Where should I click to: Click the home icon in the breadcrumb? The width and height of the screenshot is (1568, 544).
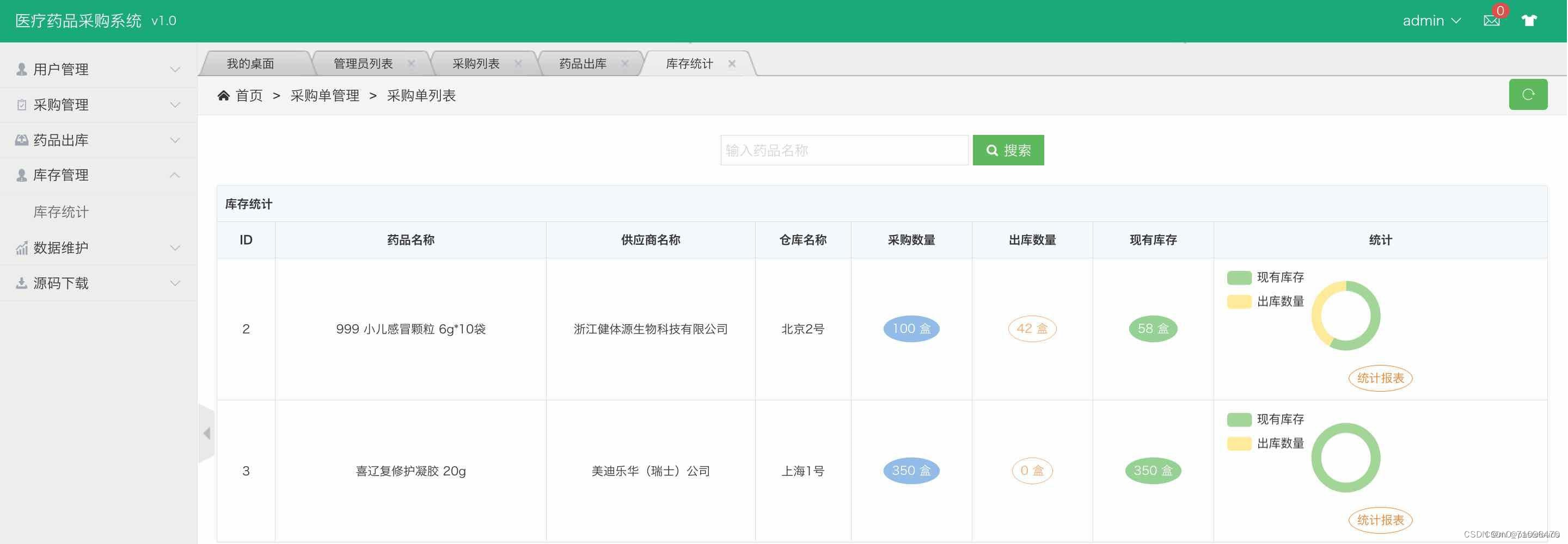[x=224, y=94]
